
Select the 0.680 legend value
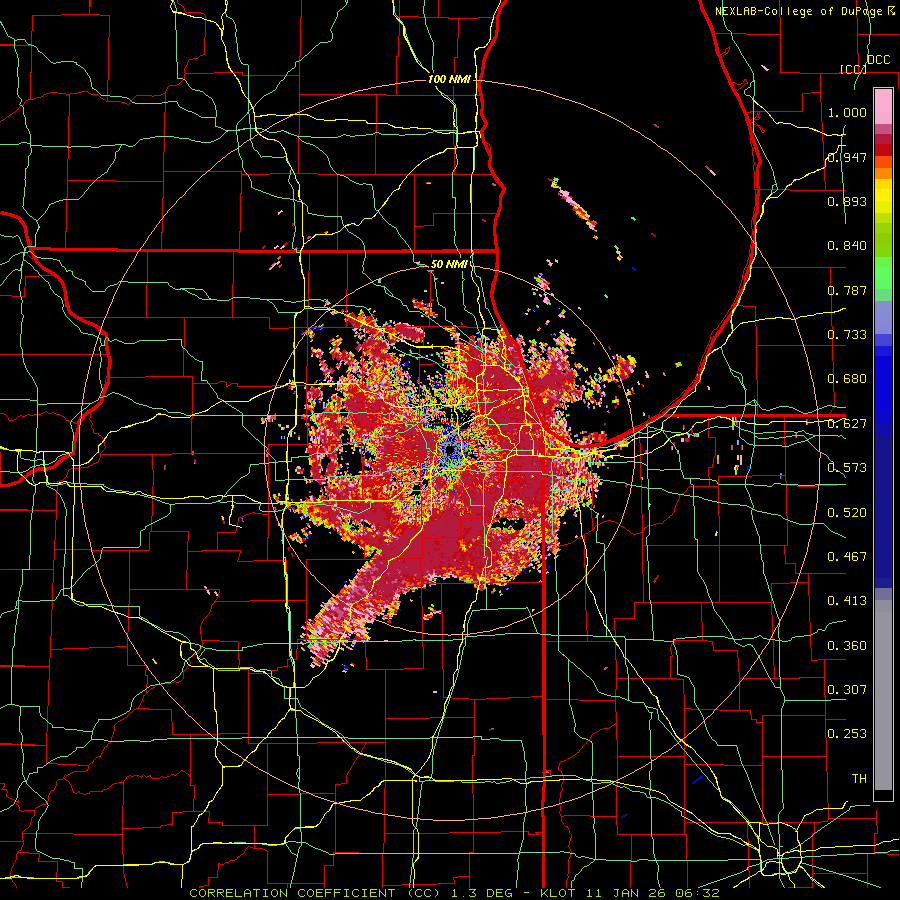click(x=847, y=379)
